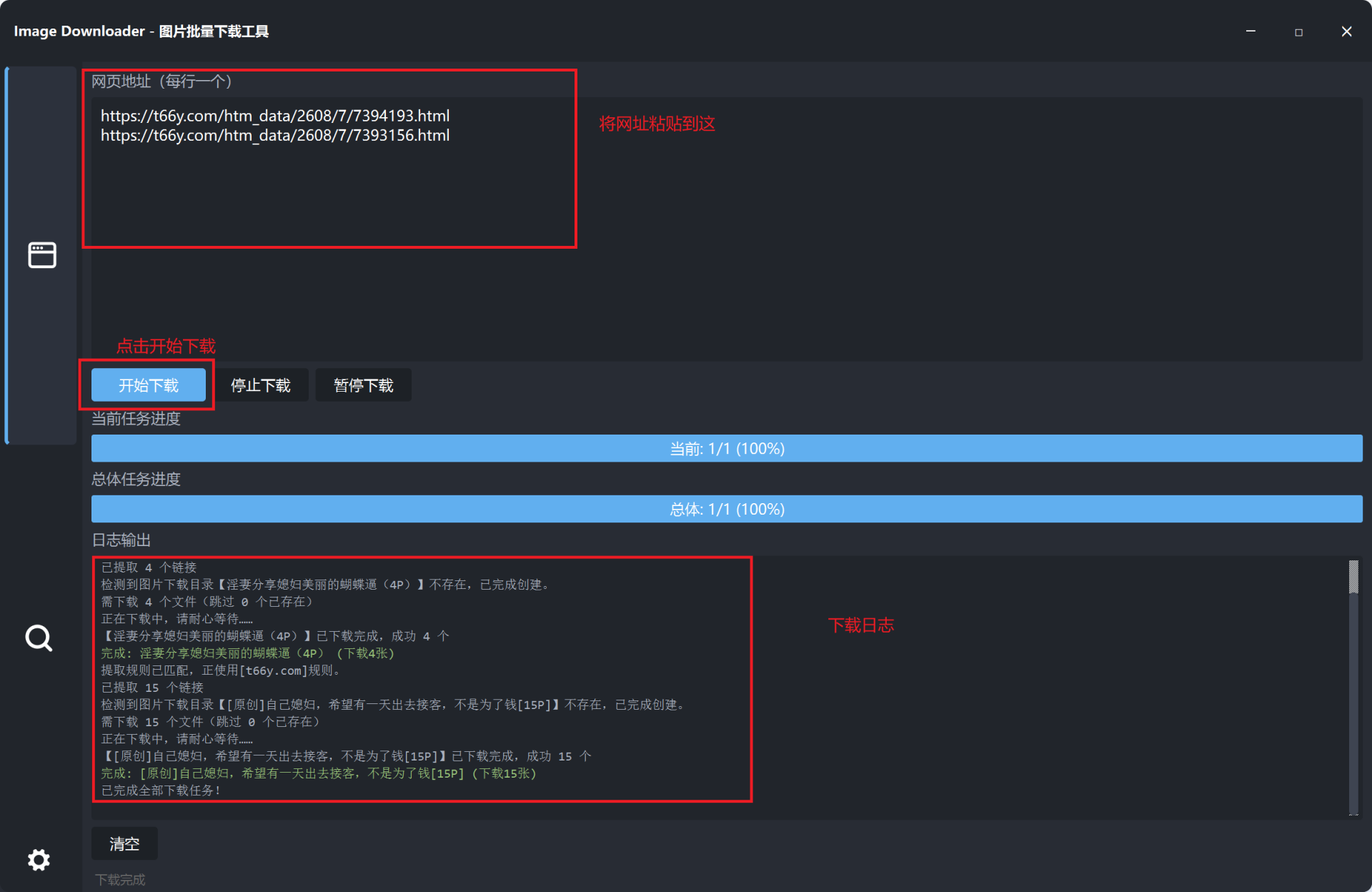Click the overall task progress bar
This screenshot has height=892, width=1372.
click(727, 509)
